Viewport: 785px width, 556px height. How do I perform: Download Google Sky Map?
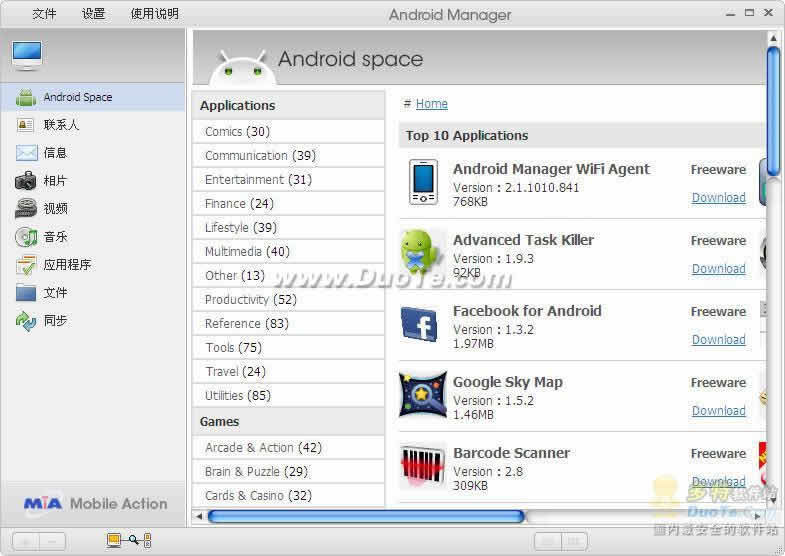tap(718, 411)
